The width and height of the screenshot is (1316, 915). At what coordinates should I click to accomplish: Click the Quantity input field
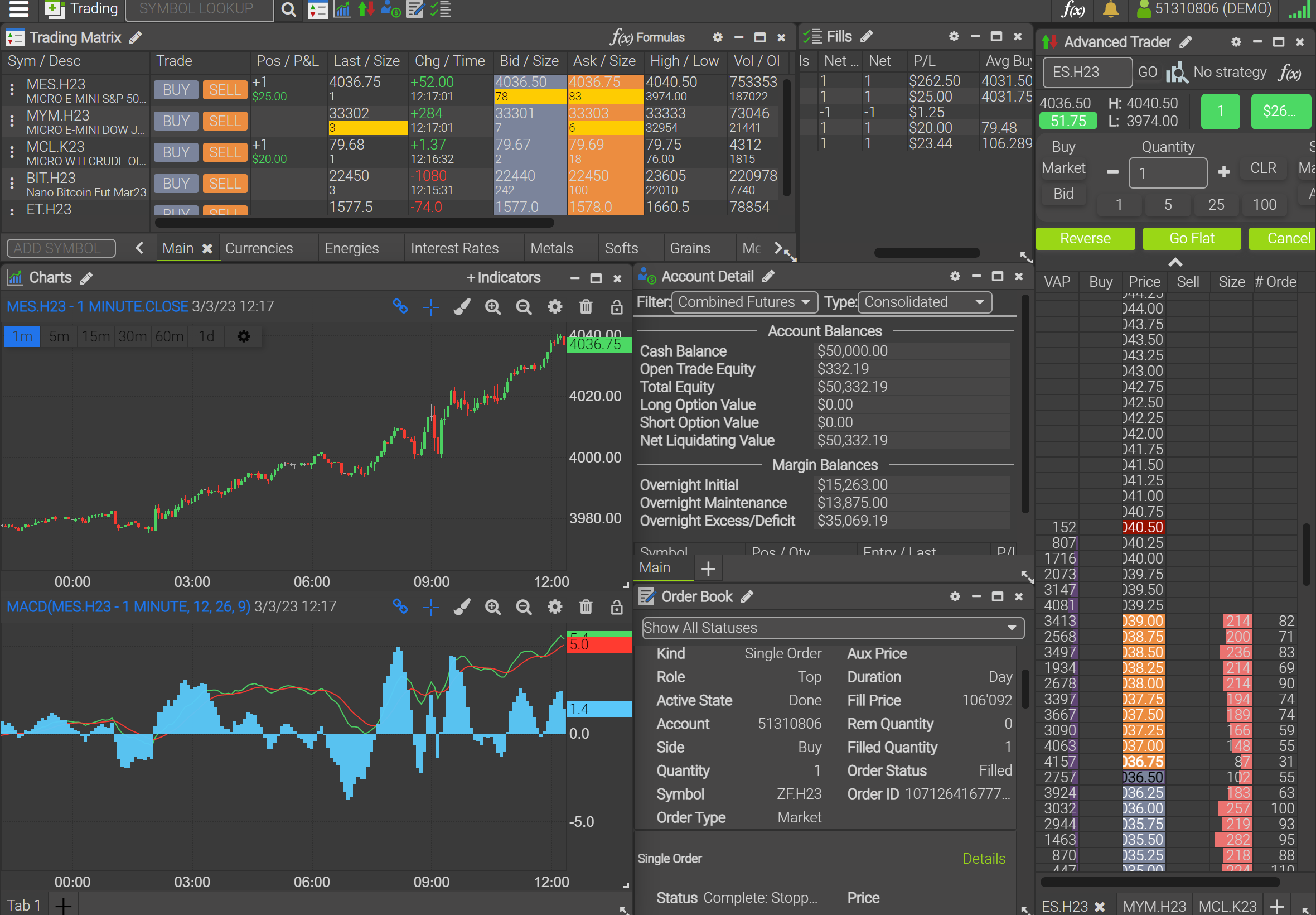point(1167,173)
